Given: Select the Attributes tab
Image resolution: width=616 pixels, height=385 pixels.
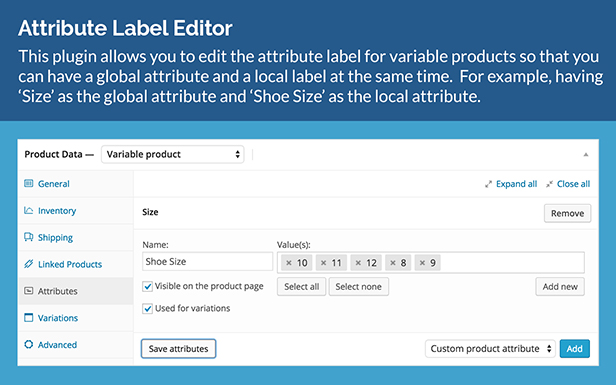Looking at the screenshot, I should (x=76, y=291).
